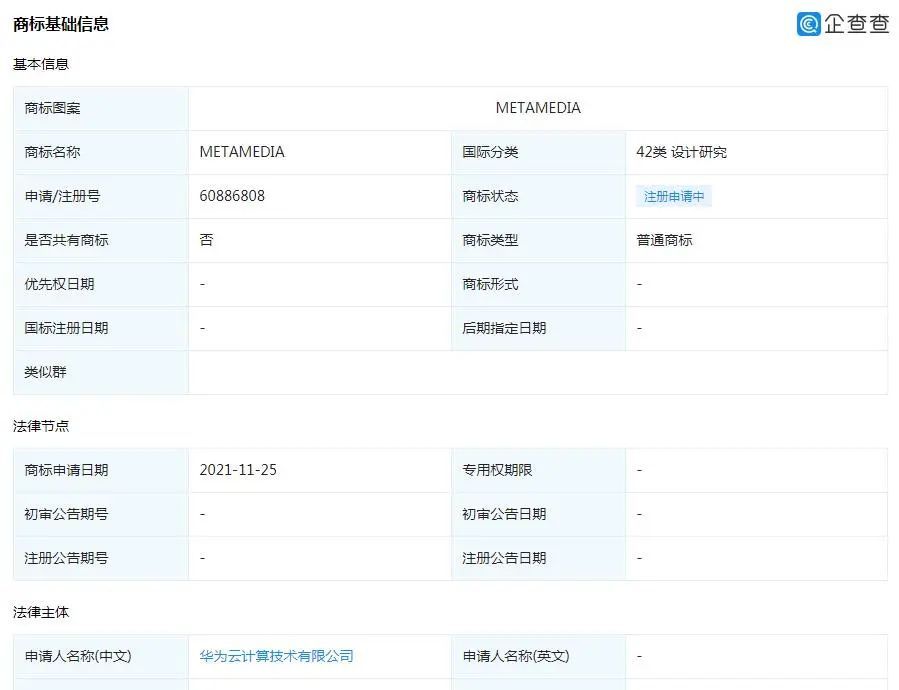Click METAMEDIA value beside 商标名称
This screenshot has width=899, height=690.
coord(242,152)
